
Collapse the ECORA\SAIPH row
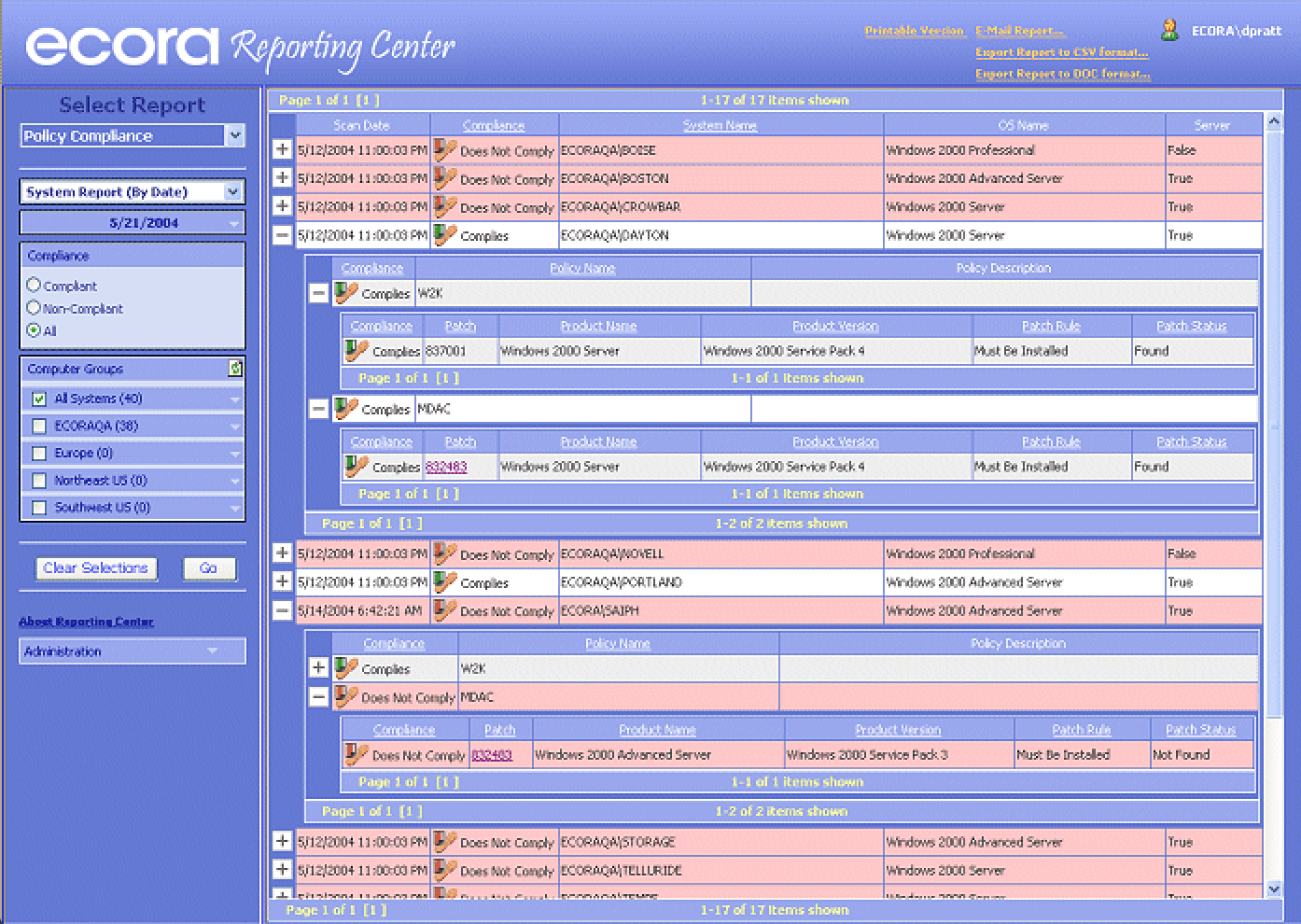[283, 611]
